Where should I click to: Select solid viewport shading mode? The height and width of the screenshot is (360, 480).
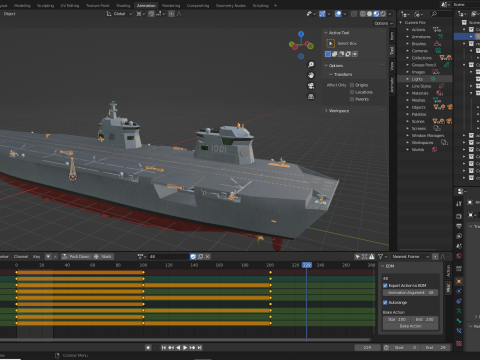(369, 14)
